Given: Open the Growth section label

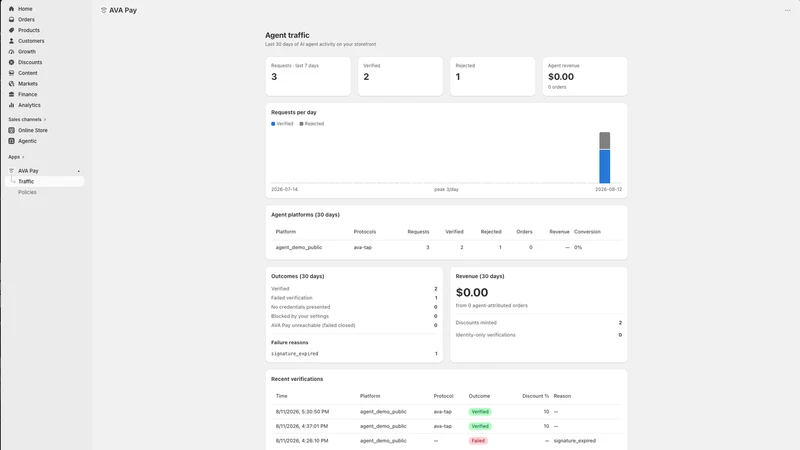Looking at the screenshot, I should pos(27,52).
